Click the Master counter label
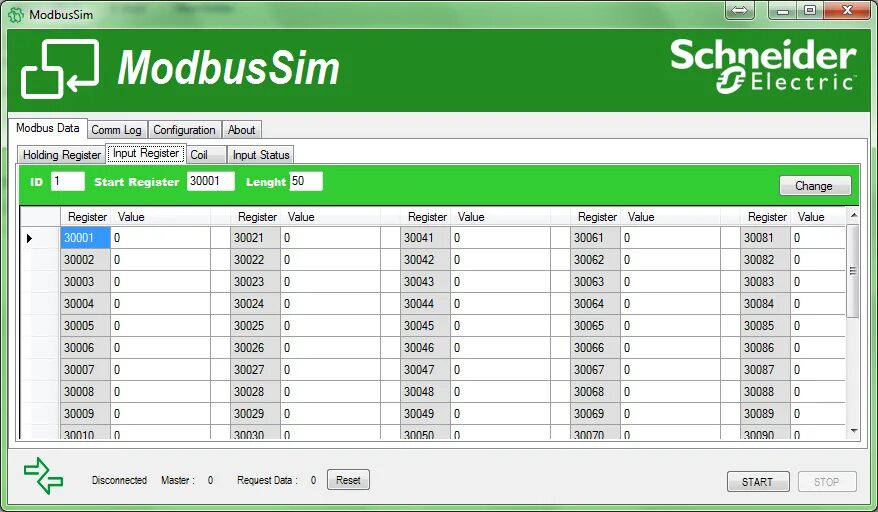 click(x=178, y=480)
